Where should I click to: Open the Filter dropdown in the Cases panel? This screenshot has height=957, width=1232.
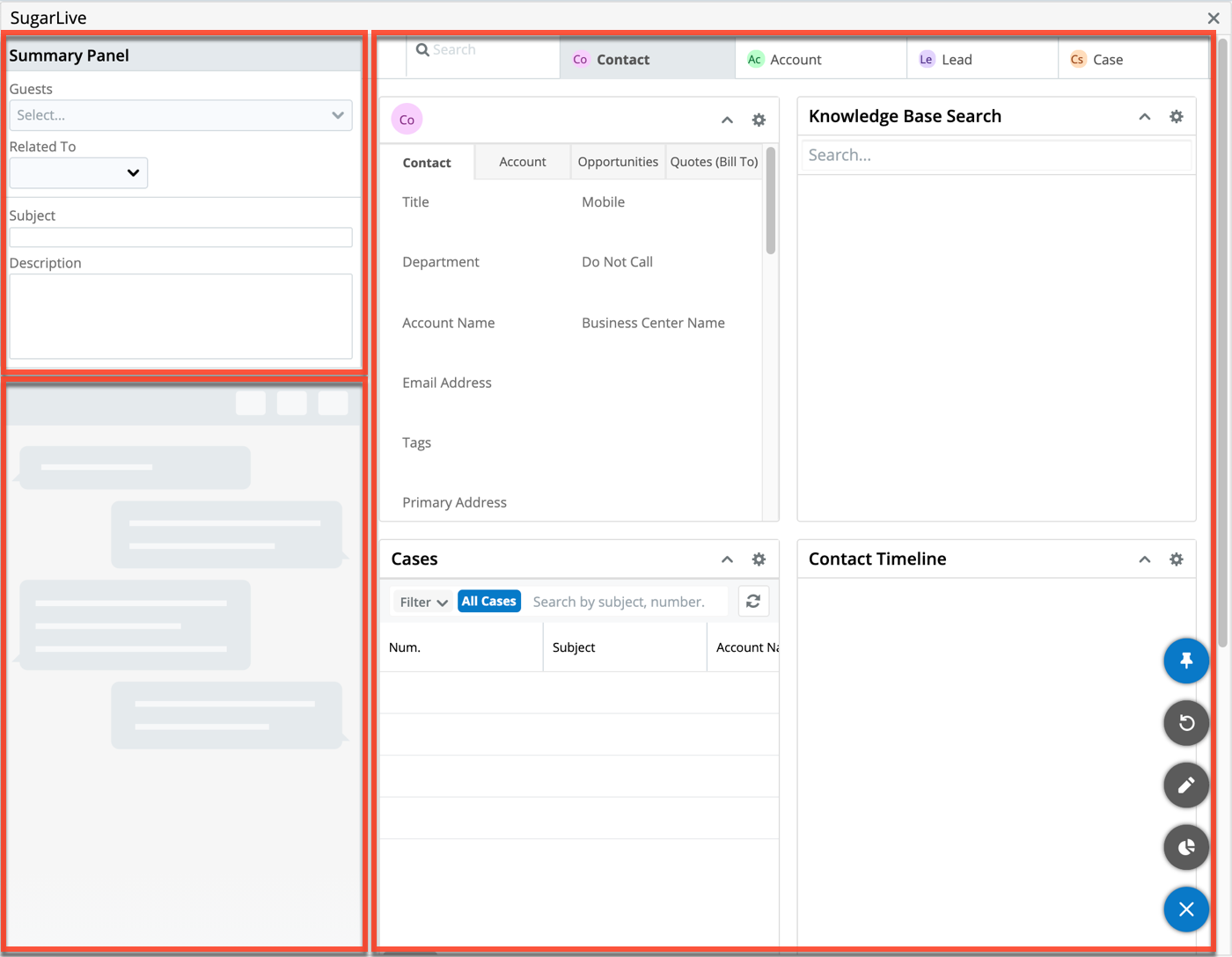(x=422, y=601)
